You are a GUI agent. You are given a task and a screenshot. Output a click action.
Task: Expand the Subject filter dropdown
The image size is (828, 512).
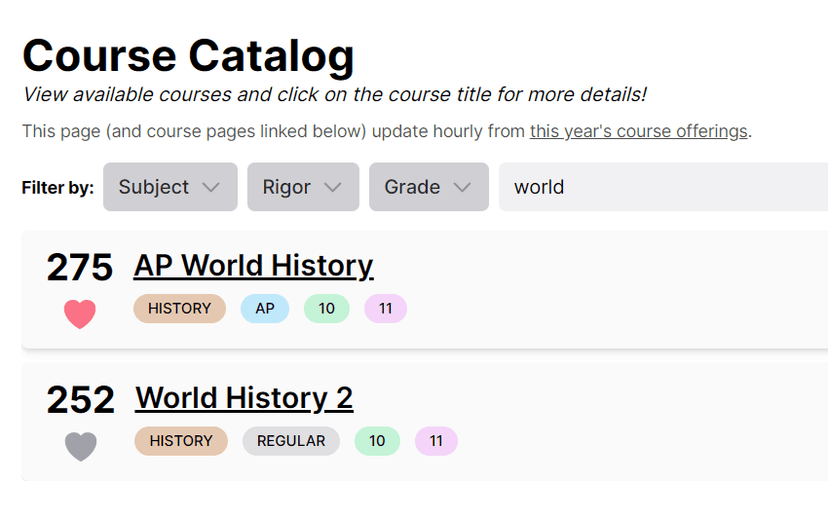[x=169, y=187]
